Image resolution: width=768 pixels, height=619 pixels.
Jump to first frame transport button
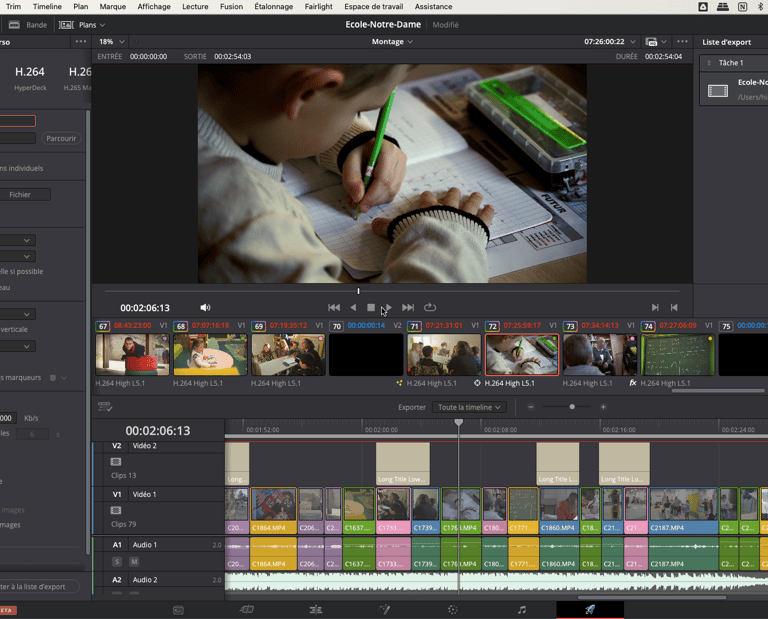point(334,308)
